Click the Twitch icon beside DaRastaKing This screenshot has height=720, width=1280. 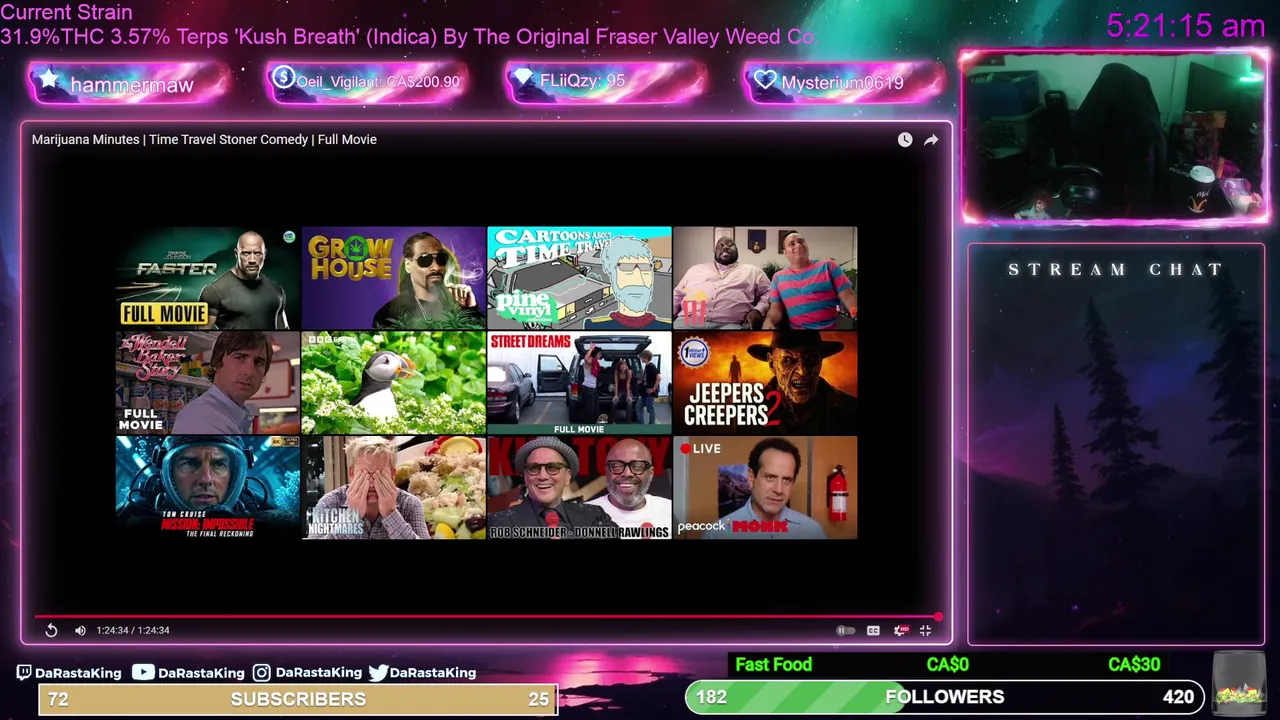point(24,673)
